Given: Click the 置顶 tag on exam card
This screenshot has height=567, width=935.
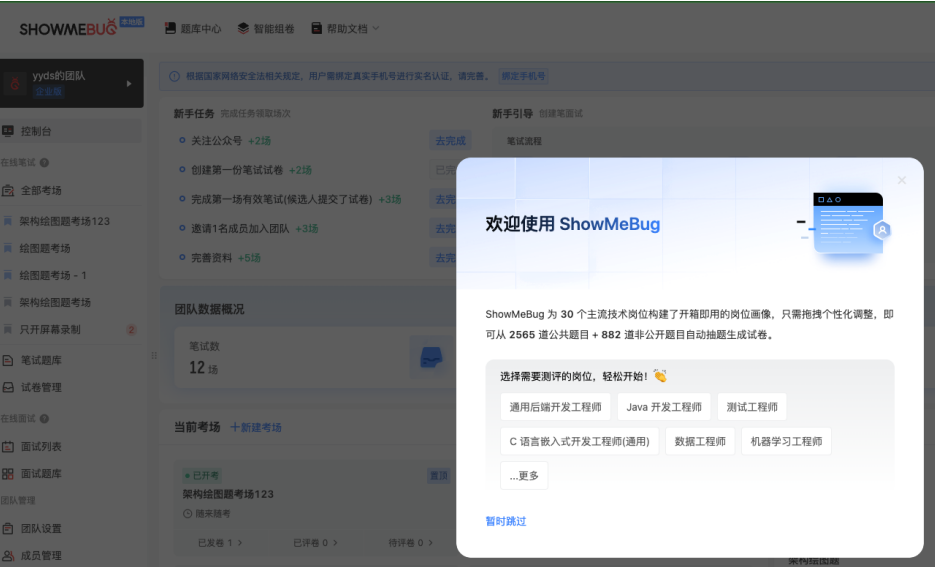Looking at the screenshot, I should (x=439, y=476).
